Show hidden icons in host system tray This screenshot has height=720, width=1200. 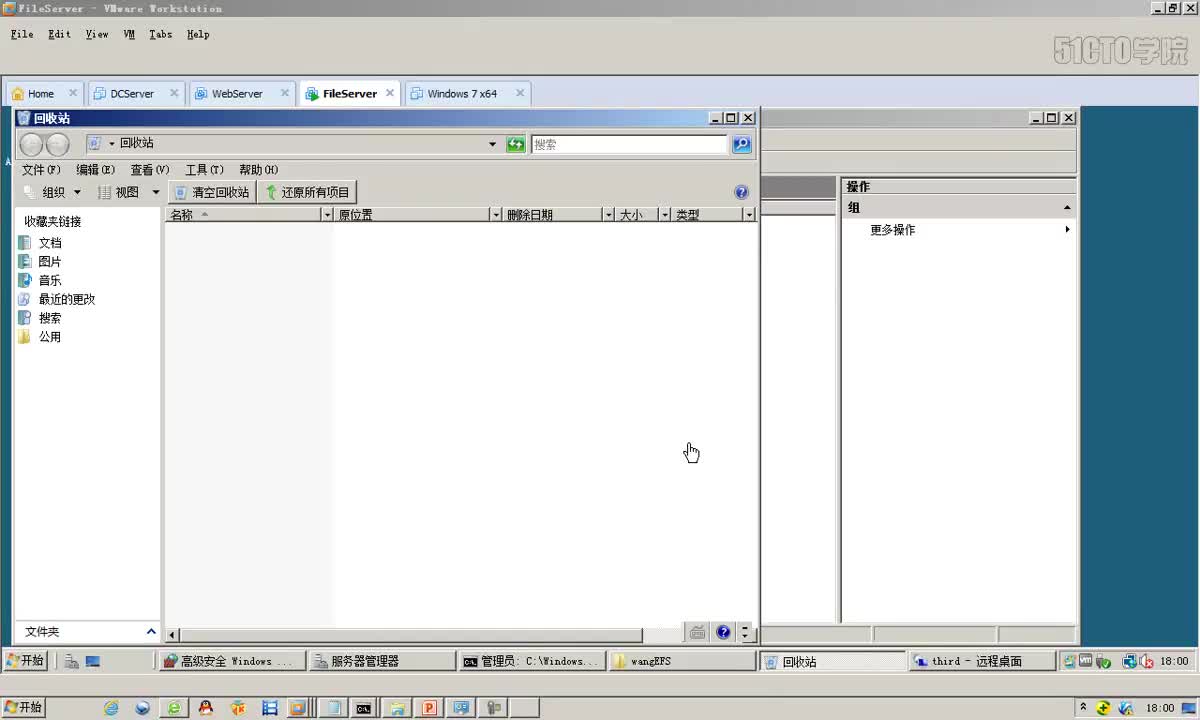[x=1082, y=708]
